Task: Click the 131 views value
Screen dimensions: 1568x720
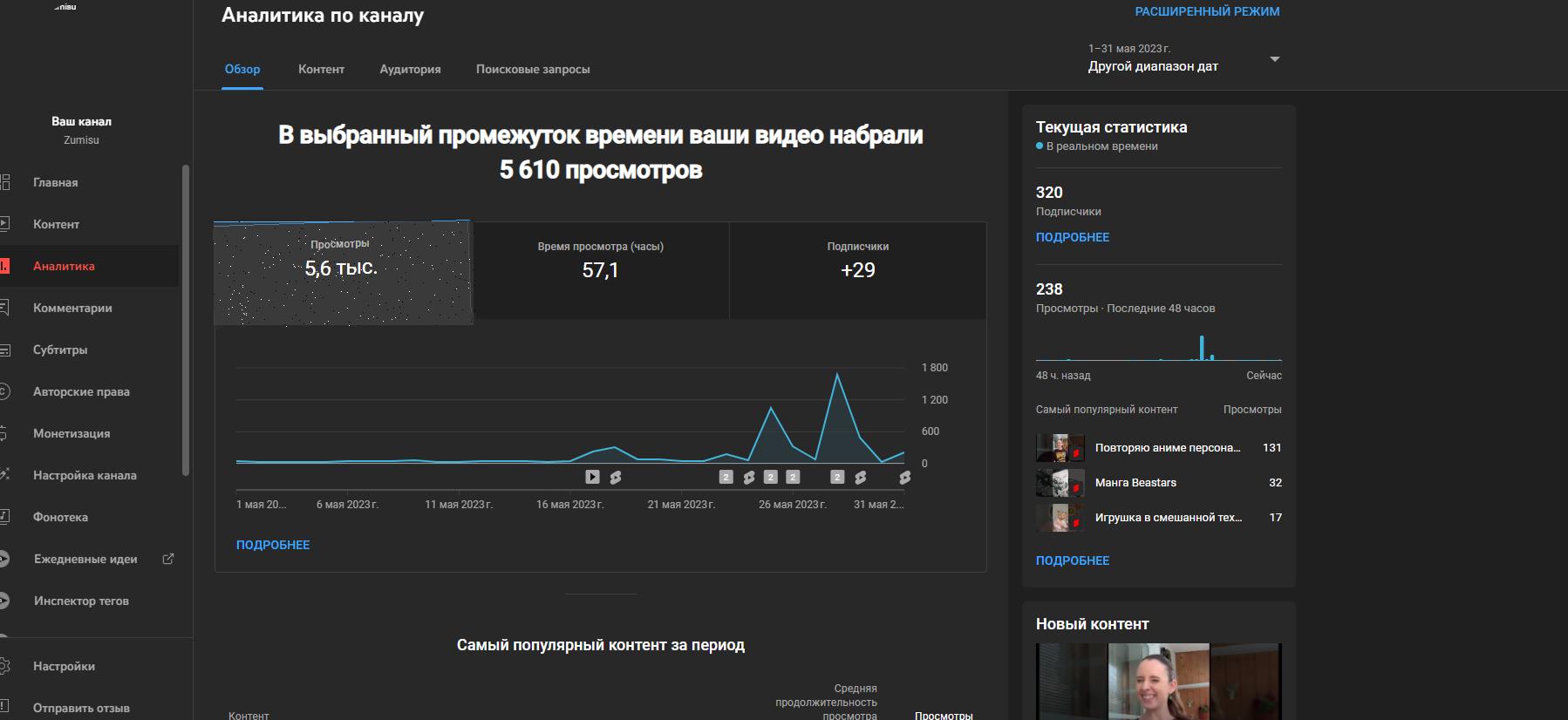Action: (1272, 447)
